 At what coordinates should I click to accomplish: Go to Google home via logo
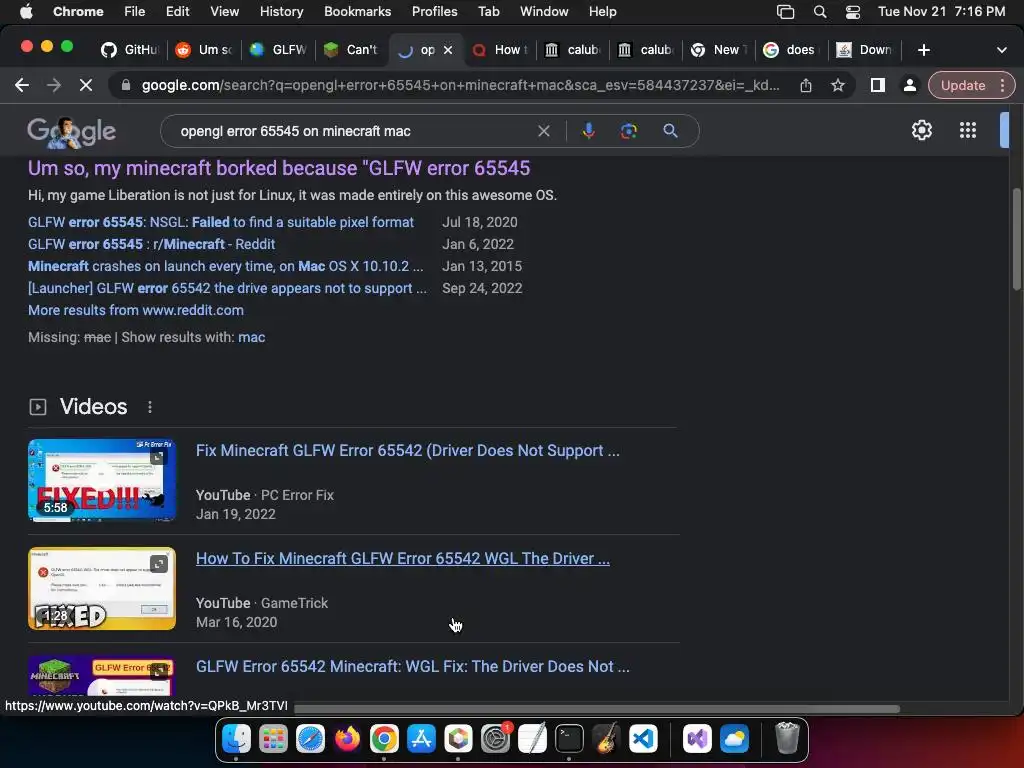pos(71,131)
